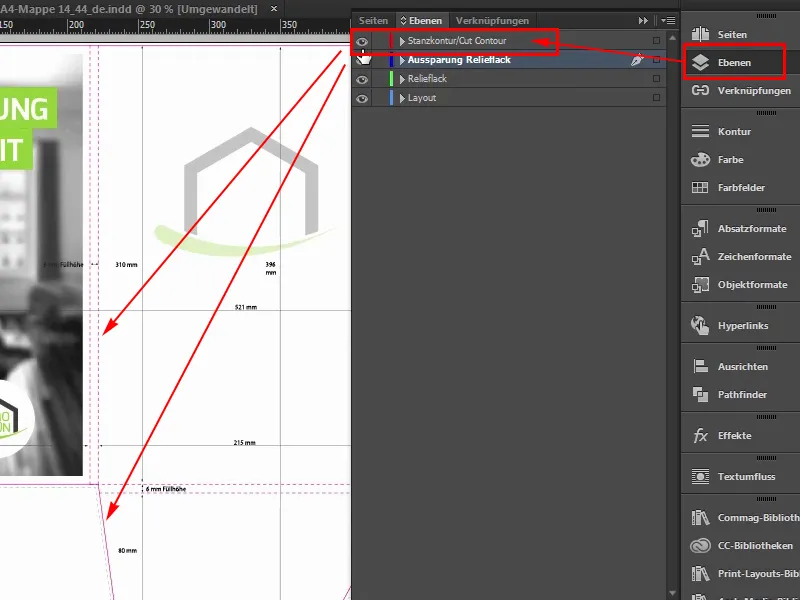
Task: Toggle lock box of Stanzkontur/Cut Contour layer
Action: (379, 41)
